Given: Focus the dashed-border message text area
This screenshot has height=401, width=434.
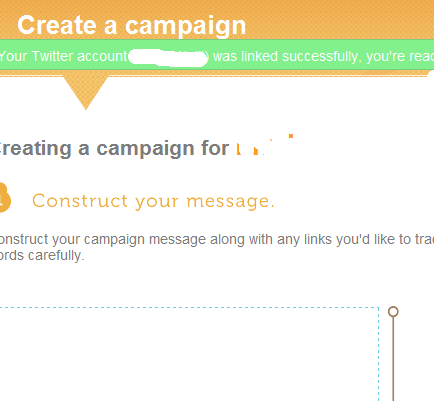Looking at the screenshot, I should point(189,354).
